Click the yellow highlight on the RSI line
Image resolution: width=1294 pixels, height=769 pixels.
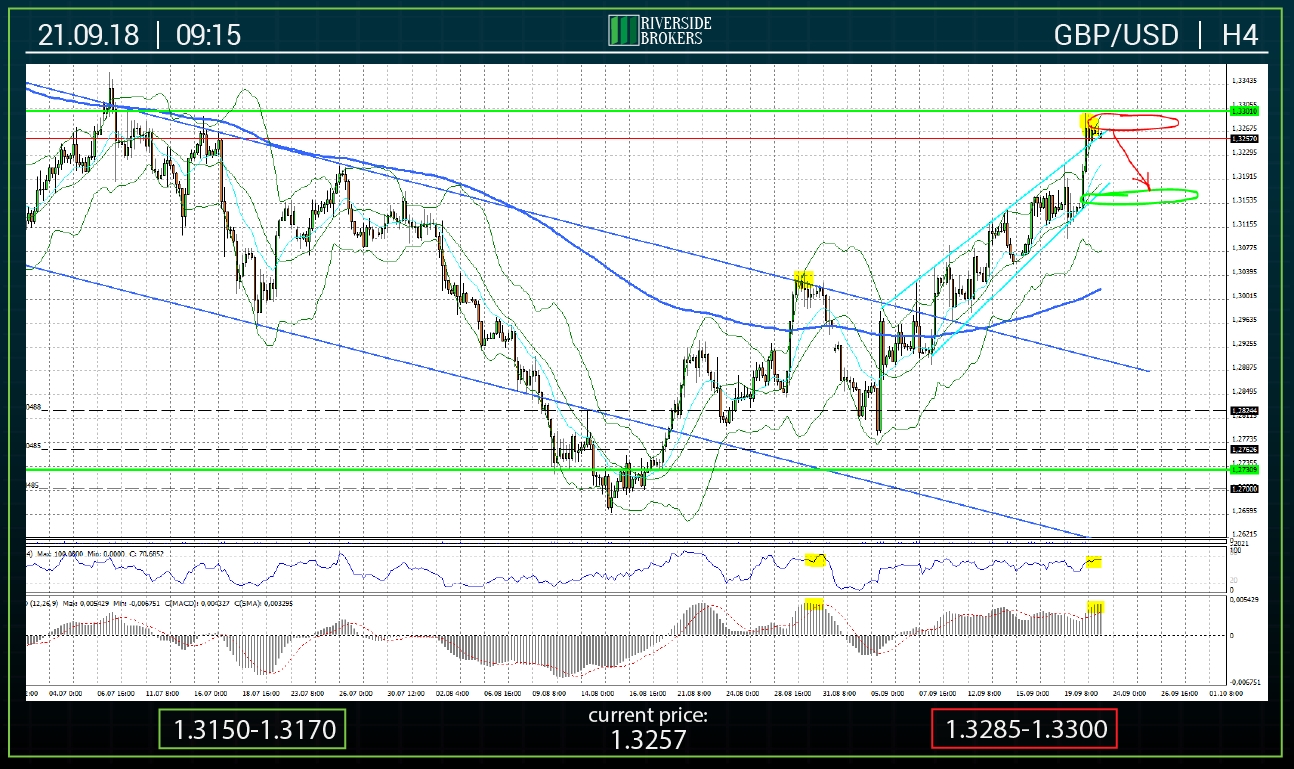(x=1092, y=562)
